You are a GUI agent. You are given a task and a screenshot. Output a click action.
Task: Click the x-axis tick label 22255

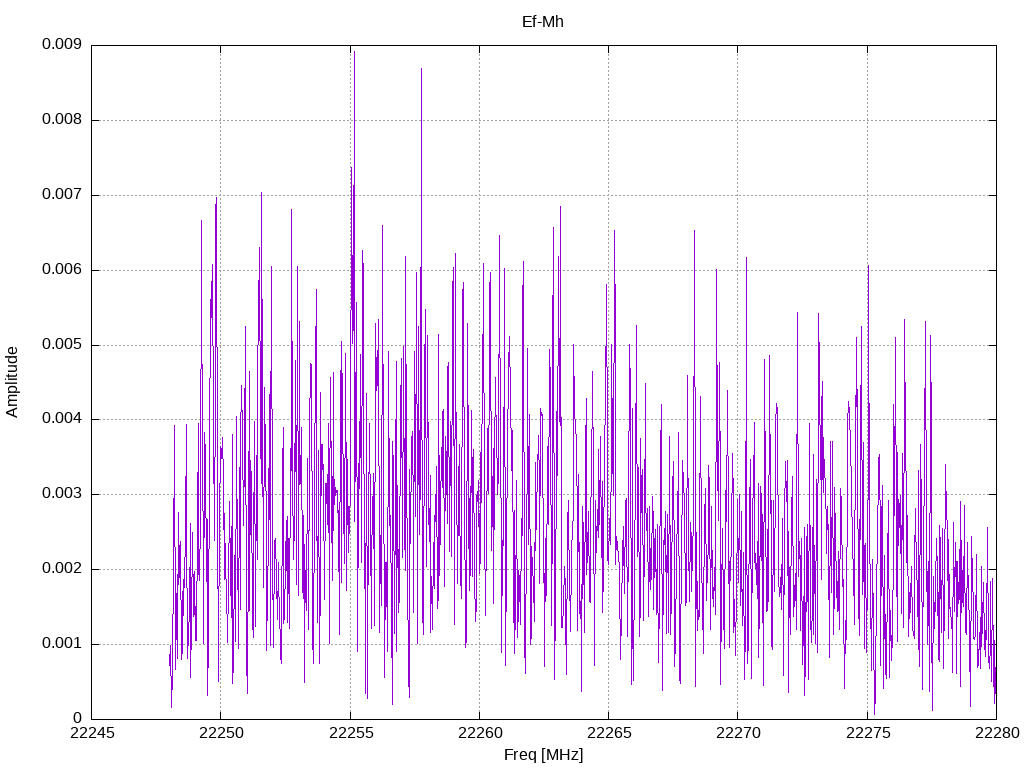click(351, 733)
